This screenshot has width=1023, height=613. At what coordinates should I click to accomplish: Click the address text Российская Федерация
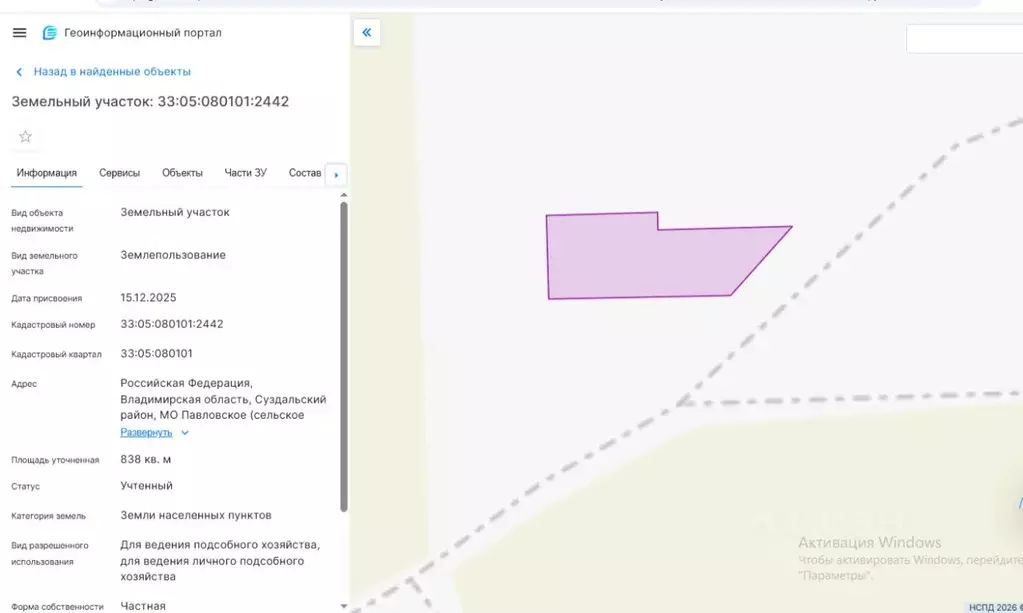coord(186,383)
